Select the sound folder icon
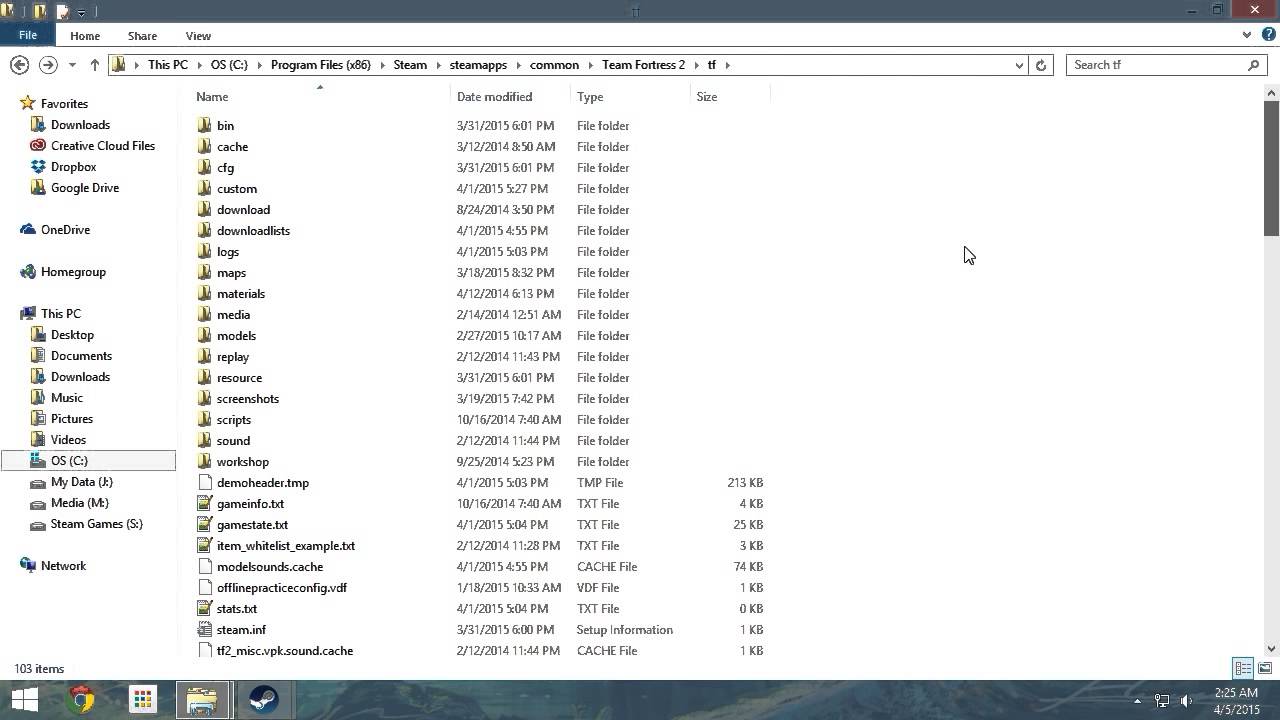This screenshot has width=1280, height=720. click(x=205, y=440)
